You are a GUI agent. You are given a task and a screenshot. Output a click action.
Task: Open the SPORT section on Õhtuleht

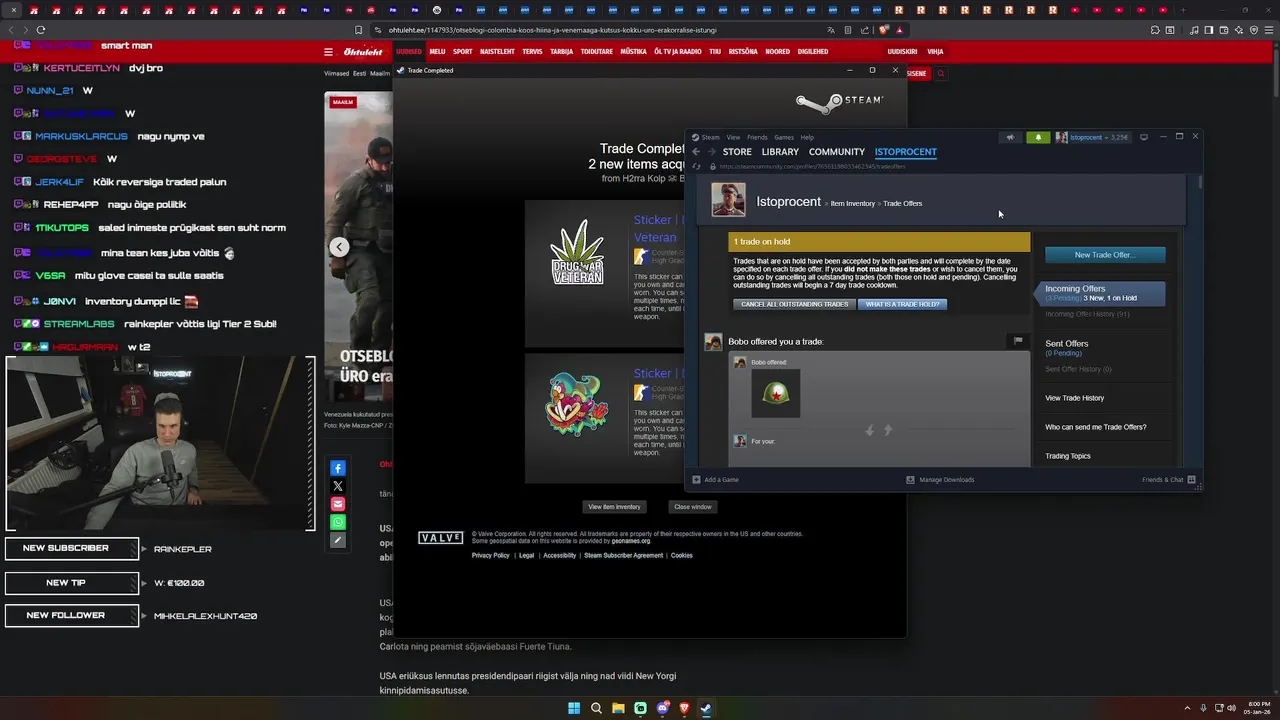tap(462, 52)
